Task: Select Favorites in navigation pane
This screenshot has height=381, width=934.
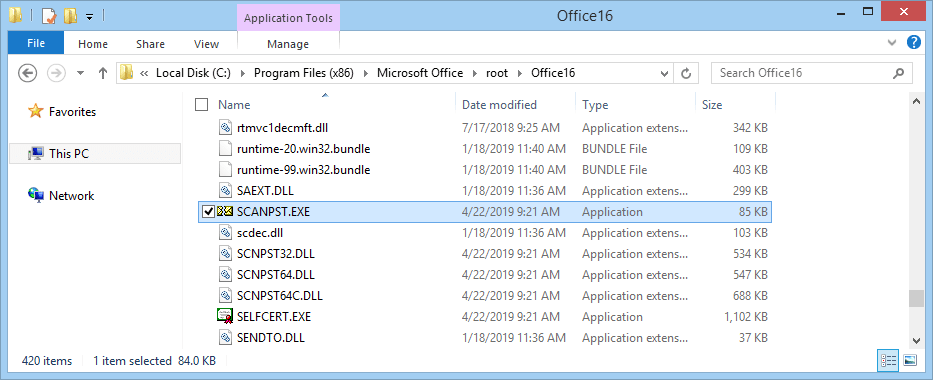Action: click(72, 111)
